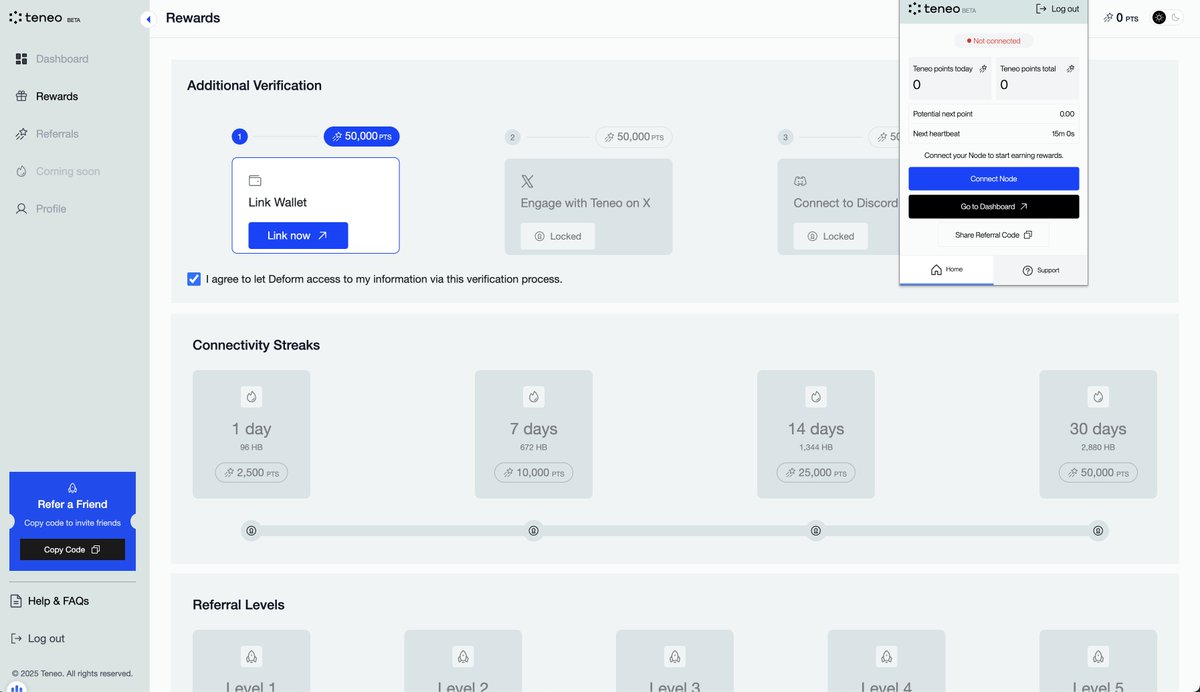Select Rewards in the sidebar
The image size is (1200, 692).
[x=47, y=96]
